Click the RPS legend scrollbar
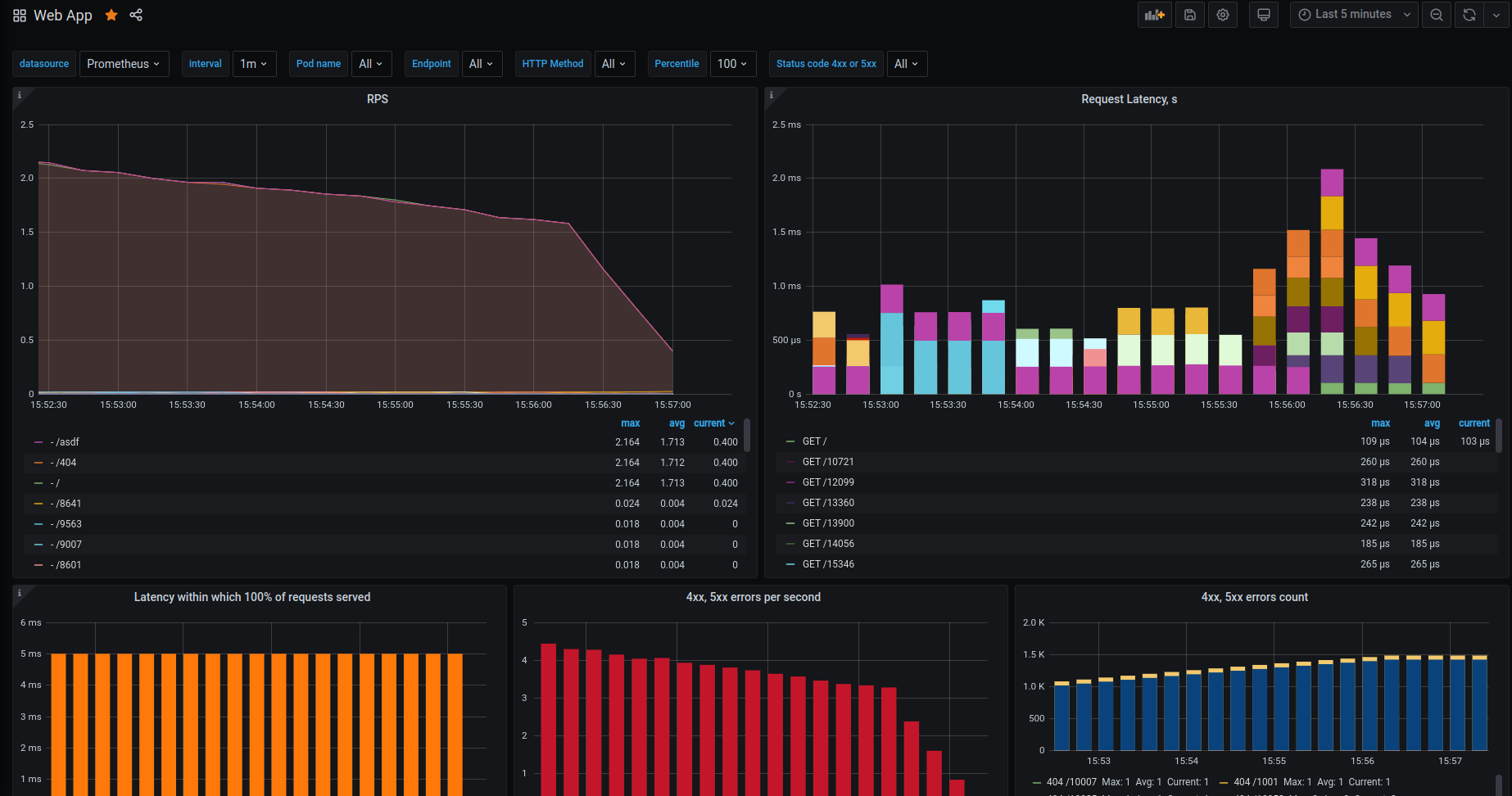 pyautogui.click(x=747, y=435)
